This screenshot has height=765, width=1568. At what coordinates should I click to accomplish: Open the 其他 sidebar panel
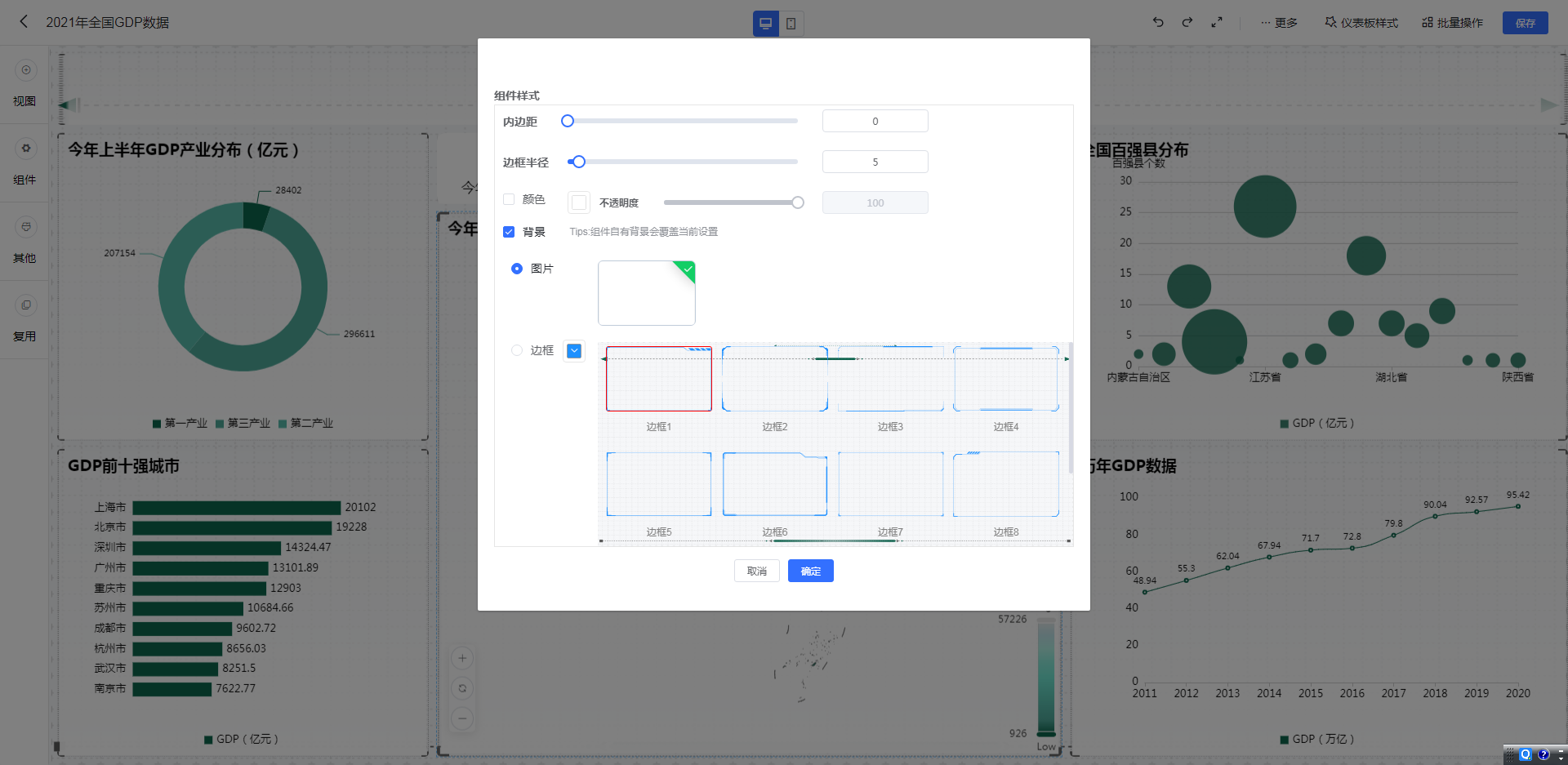[x=24, y=241]
